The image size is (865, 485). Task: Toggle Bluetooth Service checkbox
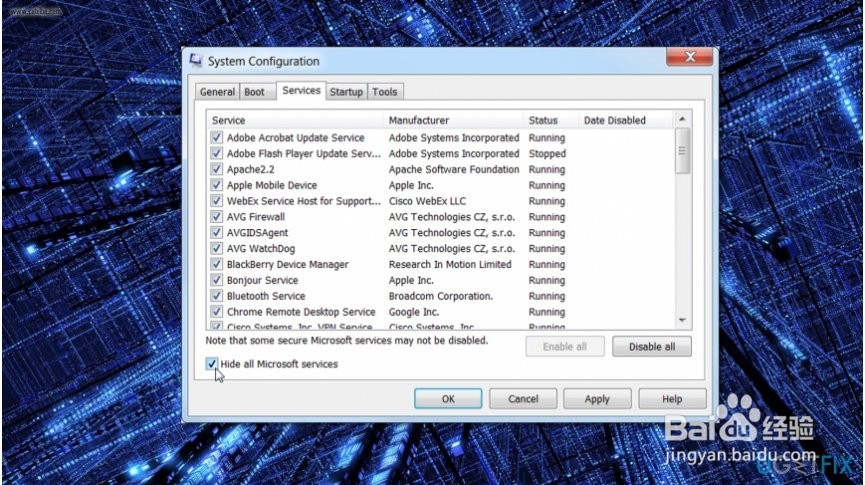pyautogui.click(x=216, y=296)
